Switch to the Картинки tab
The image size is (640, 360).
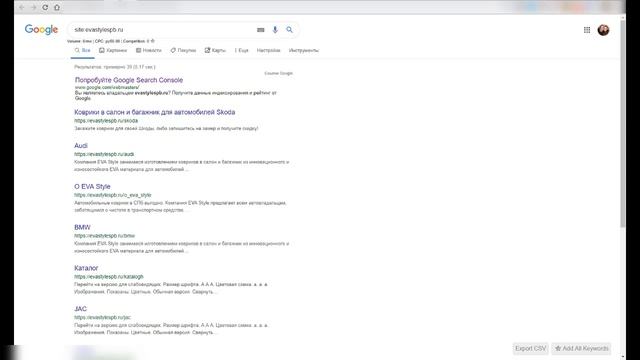point(113,51)
